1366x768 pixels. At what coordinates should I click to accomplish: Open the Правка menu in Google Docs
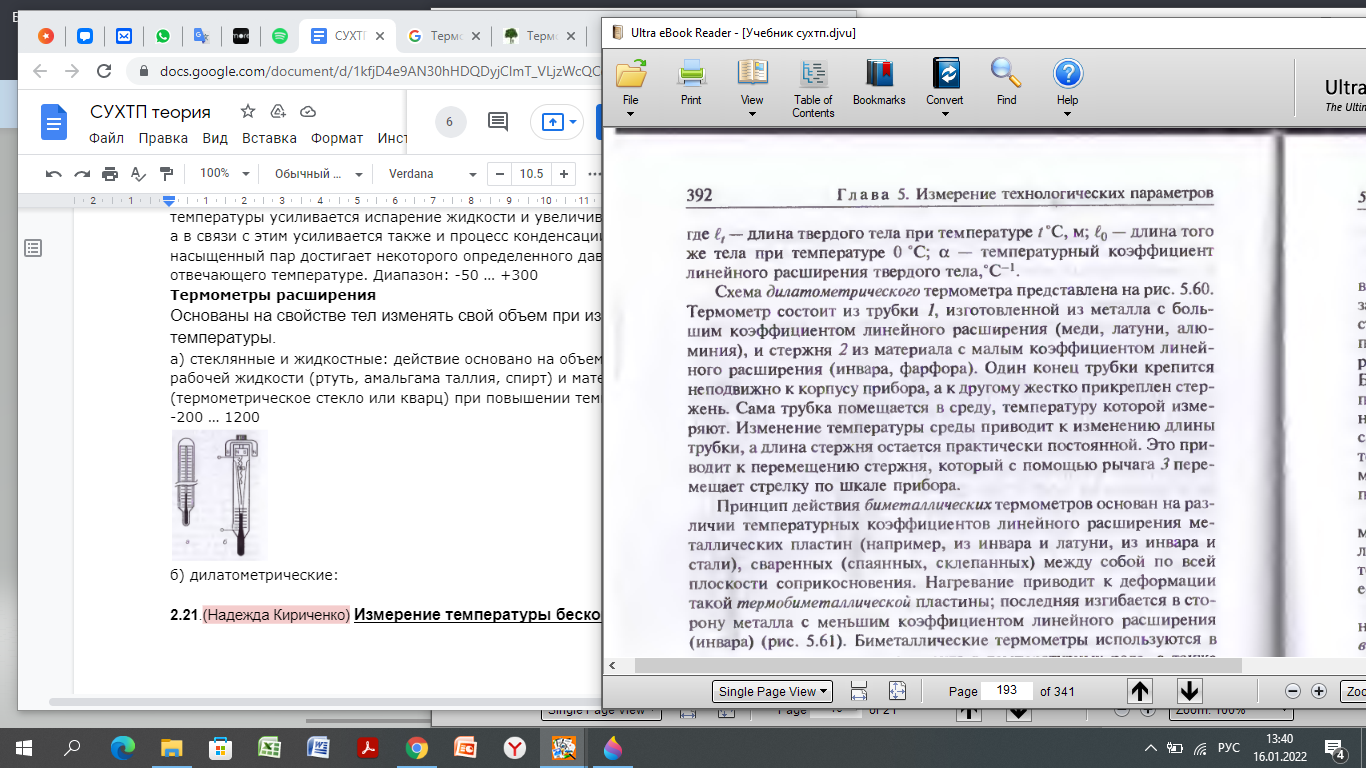click(163, 138)
